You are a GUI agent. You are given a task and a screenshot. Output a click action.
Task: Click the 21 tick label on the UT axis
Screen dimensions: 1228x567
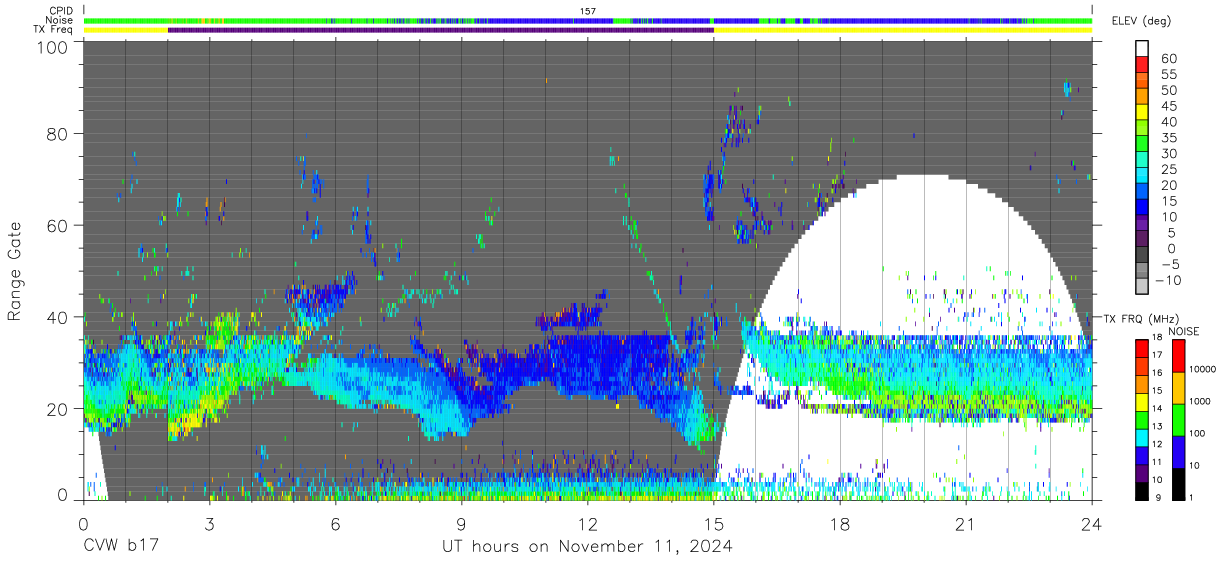tap(966, 524)
